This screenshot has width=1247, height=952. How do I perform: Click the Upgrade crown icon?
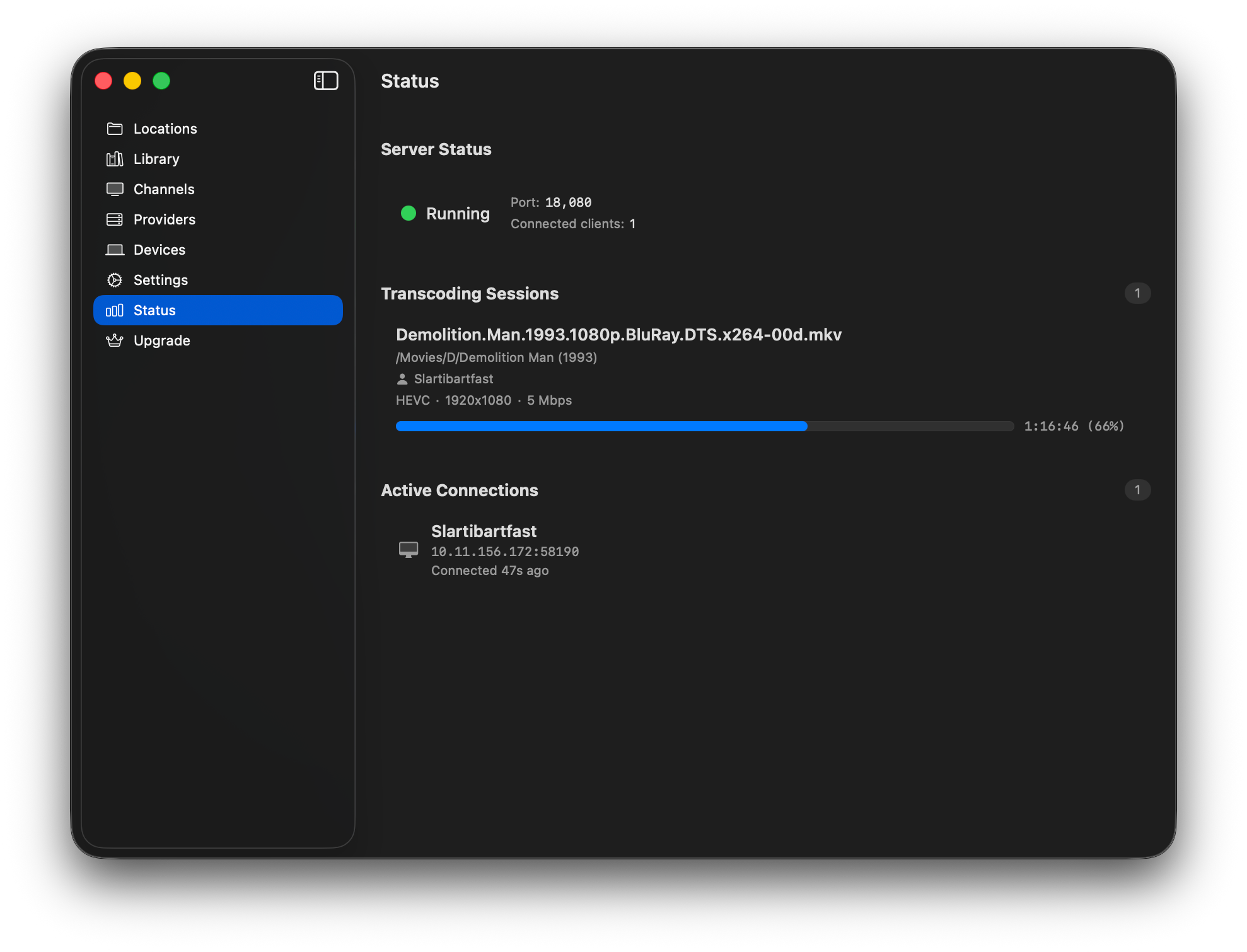[x=115, y=340]
